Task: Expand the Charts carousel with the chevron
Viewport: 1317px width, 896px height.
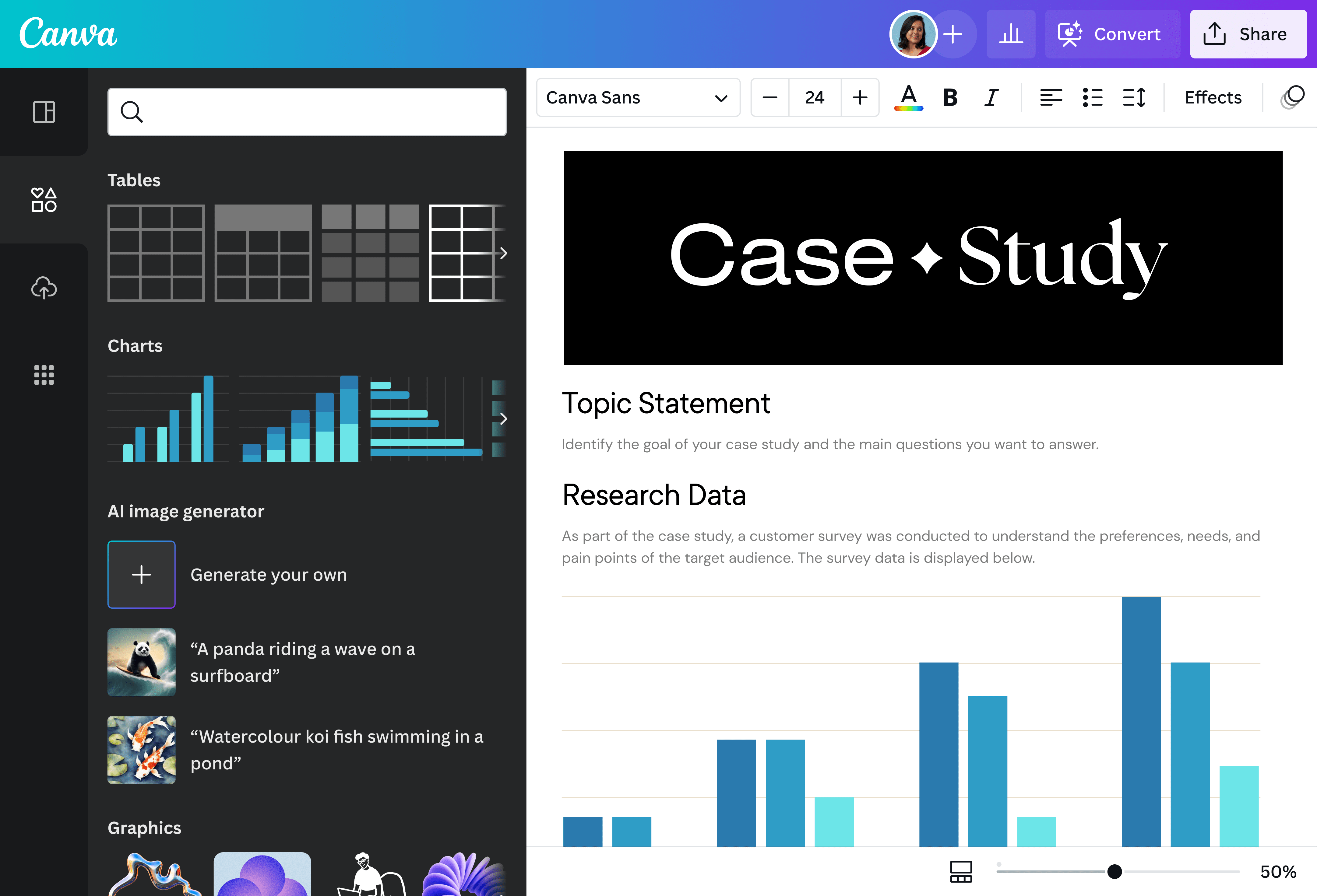Action: pyautogui.click(x=503, y=419)
